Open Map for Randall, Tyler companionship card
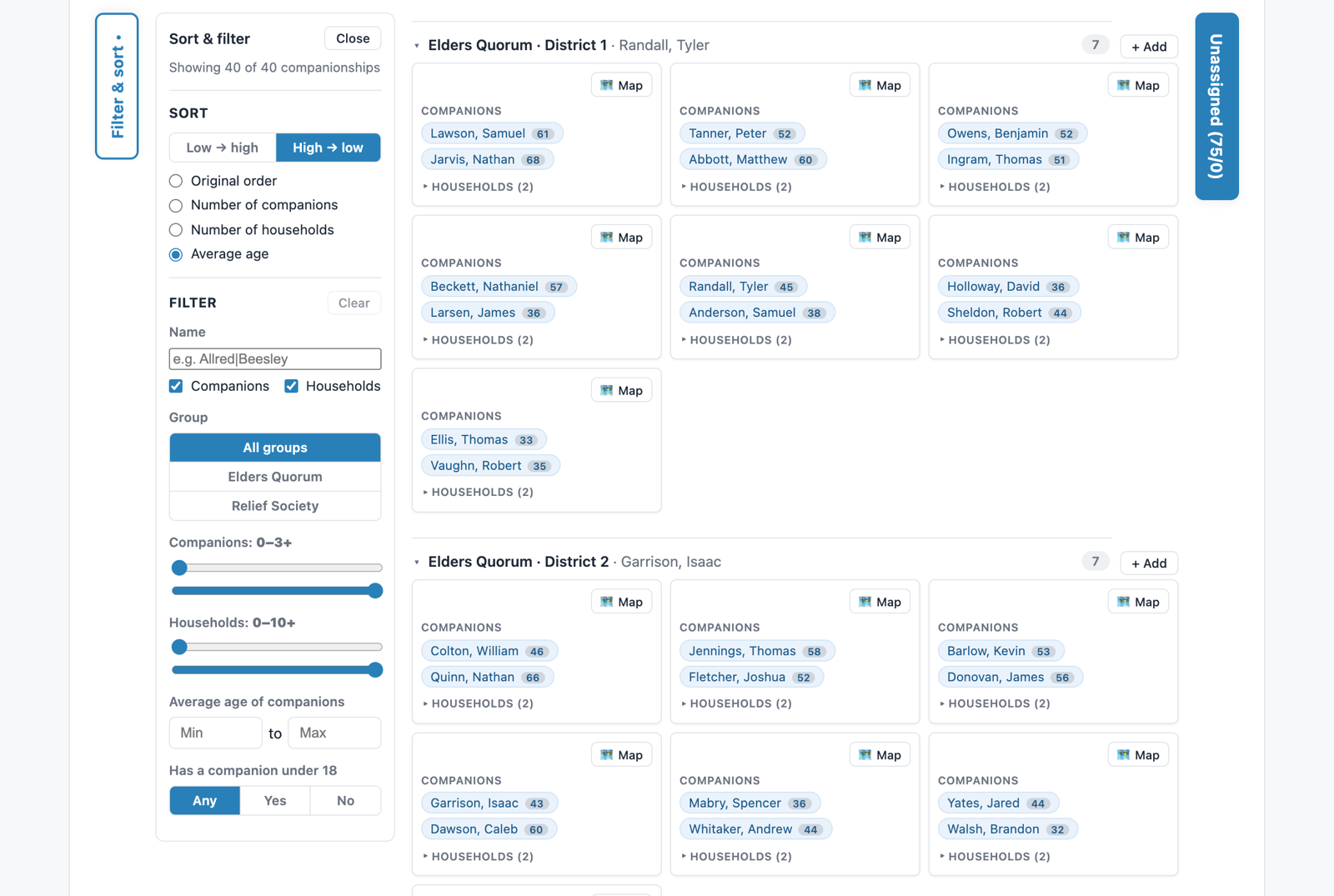Viewport: 1334px width, 896px height. click(x=880, y=238)
